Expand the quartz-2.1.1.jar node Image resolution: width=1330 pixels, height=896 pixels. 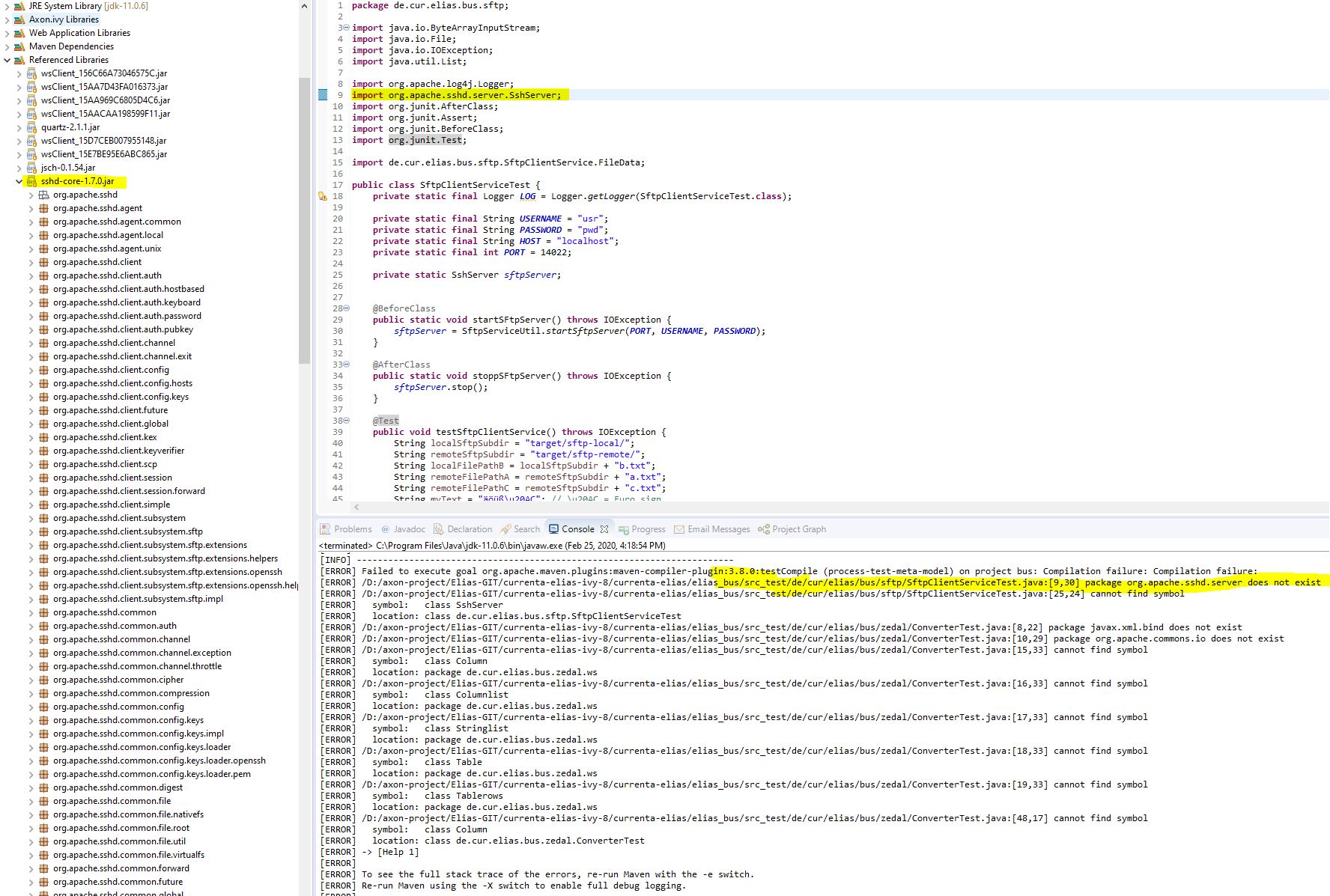click(x=19, y=127)
